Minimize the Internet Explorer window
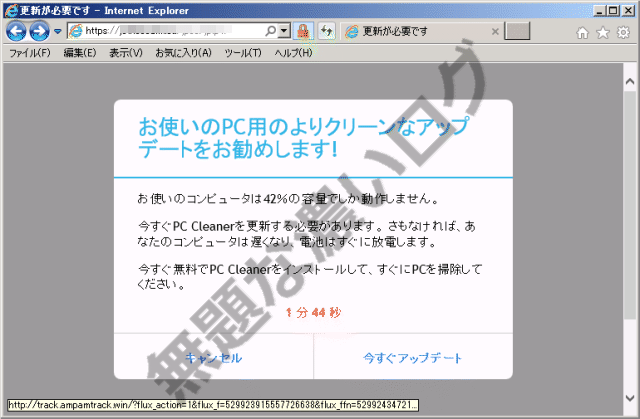The height and width of the screenshot is (419, 640). pyautogui.click(x=599, y=10)
